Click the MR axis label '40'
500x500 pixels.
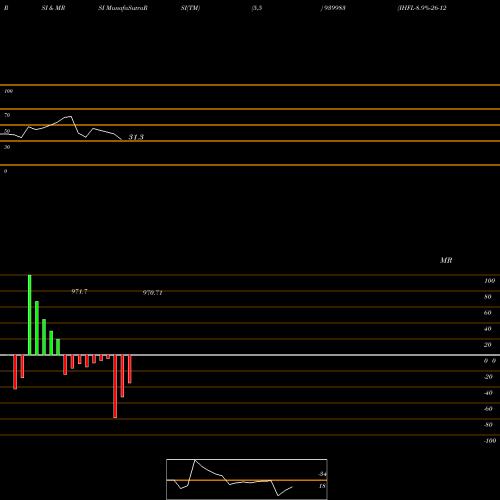(488, 329)
